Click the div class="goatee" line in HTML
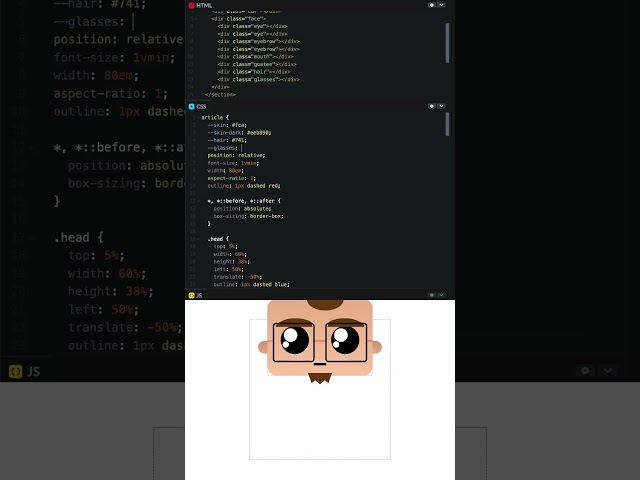The height and width of the screenshot is (480, 640). coord(257,64)
